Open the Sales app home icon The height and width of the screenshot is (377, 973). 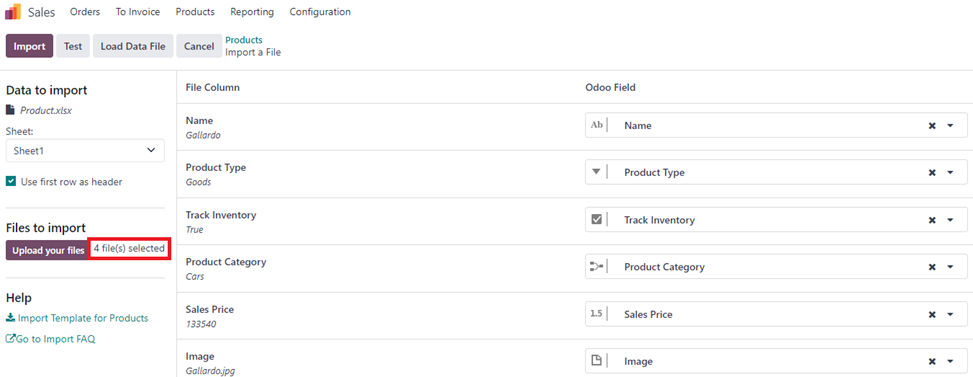tap(13, 12)
